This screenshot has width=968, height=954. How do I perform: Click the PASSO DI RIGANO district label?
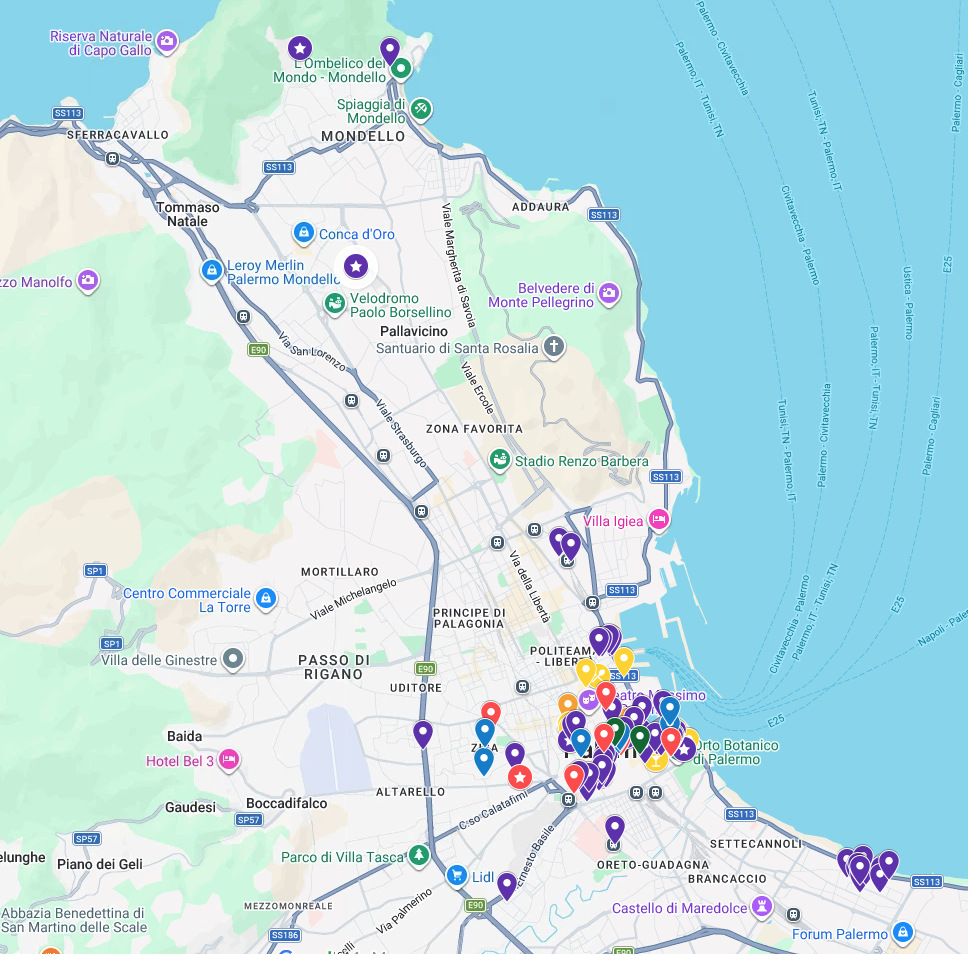pyautogui.click(x=334, y=667)
